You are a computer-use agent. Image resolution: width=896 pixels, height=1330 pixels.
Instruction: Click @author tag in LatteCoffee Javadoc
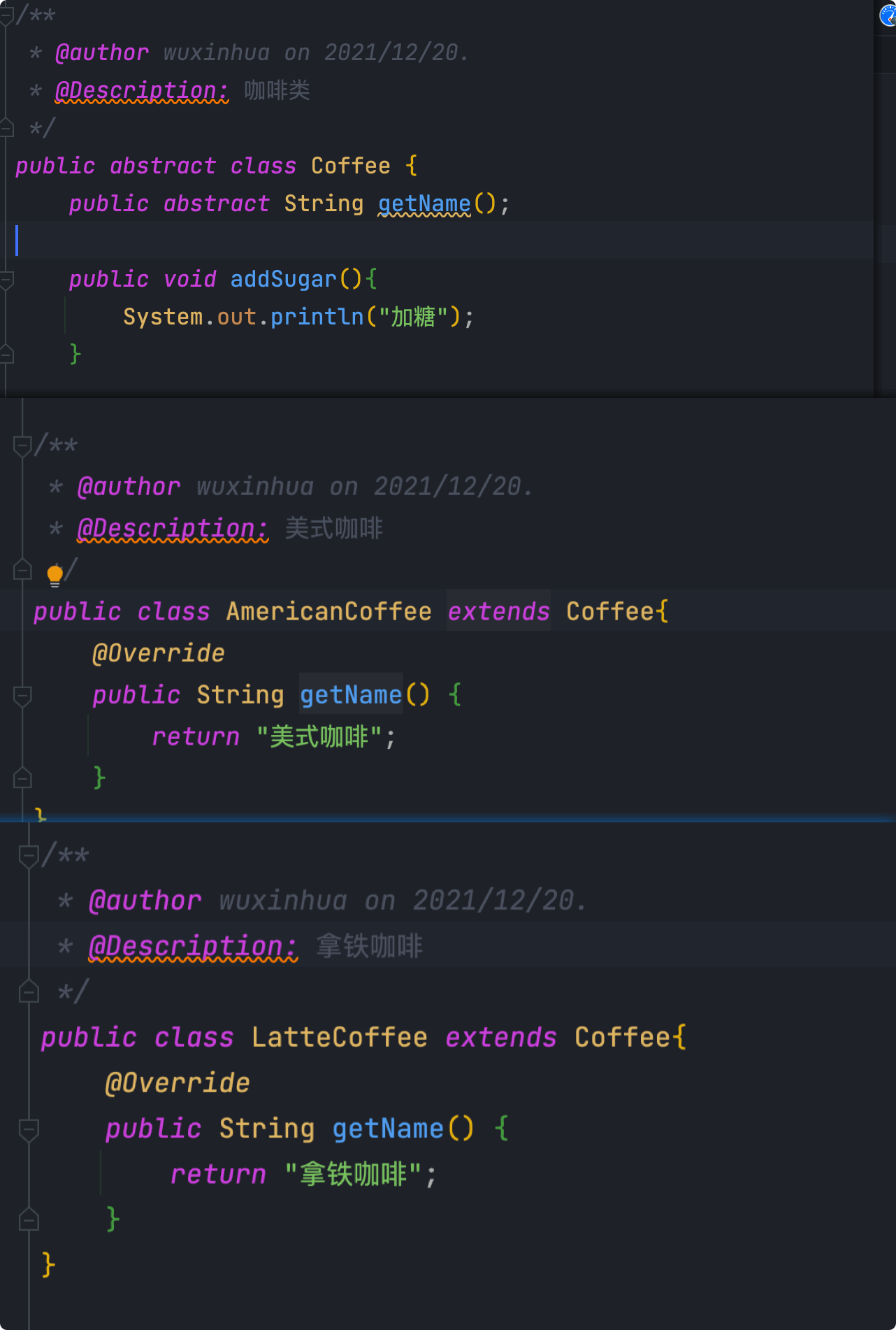click(145, 901)
